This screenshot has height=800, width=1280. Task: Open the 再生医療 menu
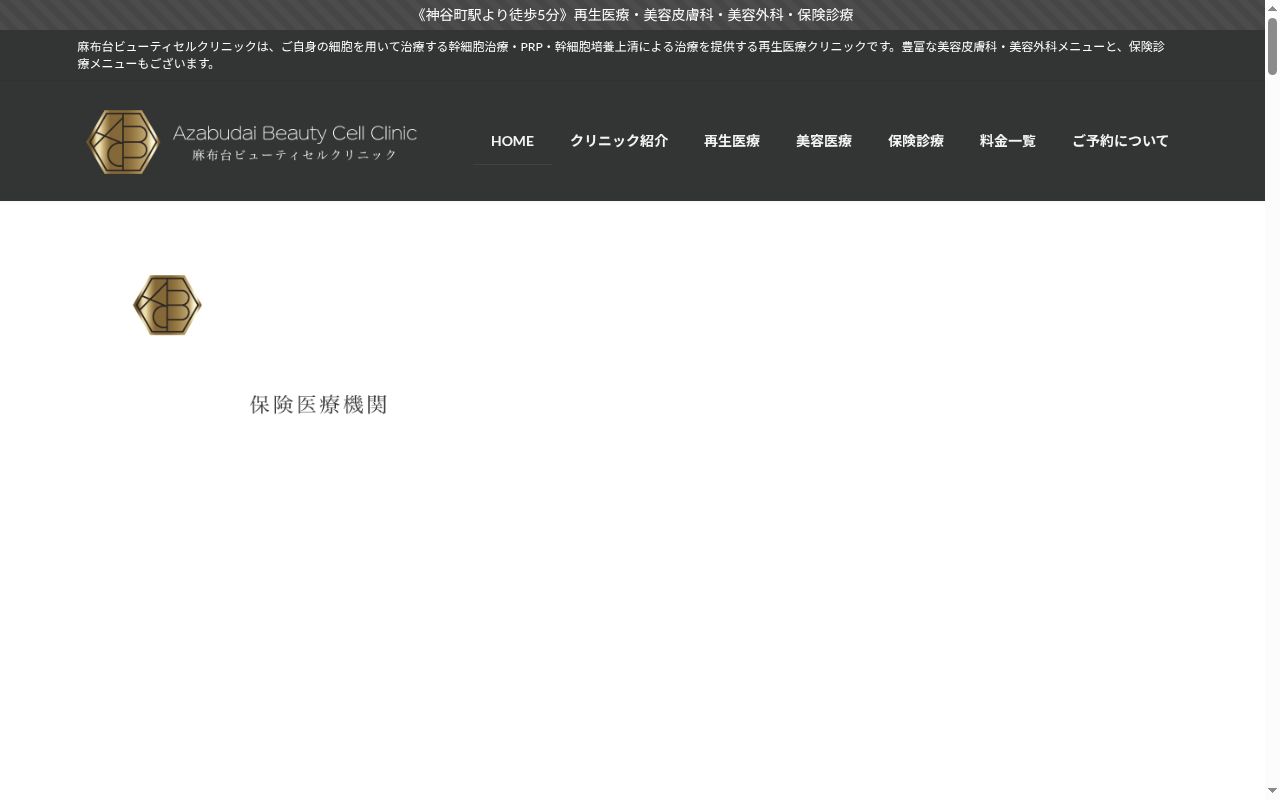click(732, 141)
